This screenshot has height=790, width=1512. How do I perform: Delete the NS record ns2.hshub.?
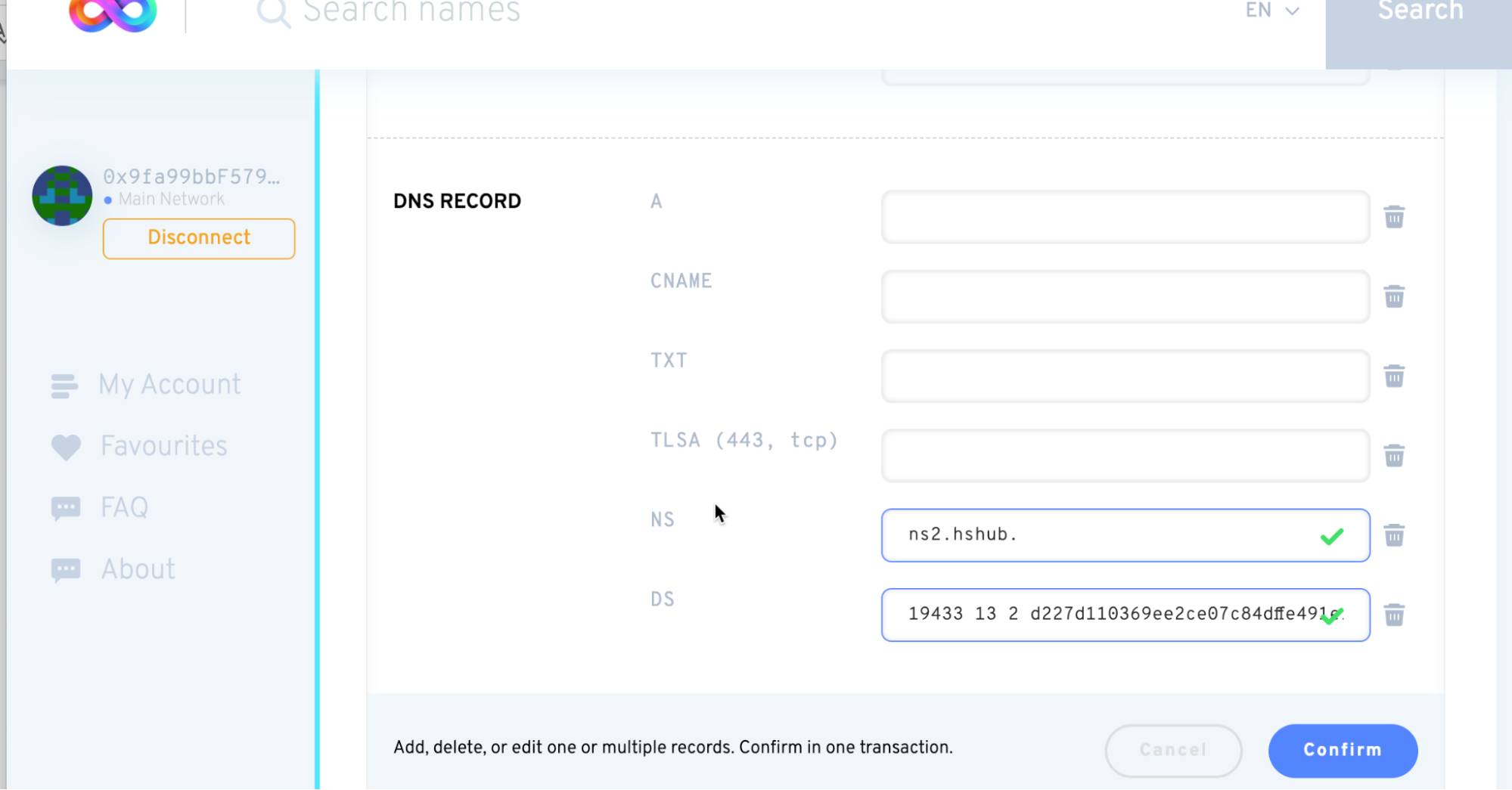coord(1394,535)
